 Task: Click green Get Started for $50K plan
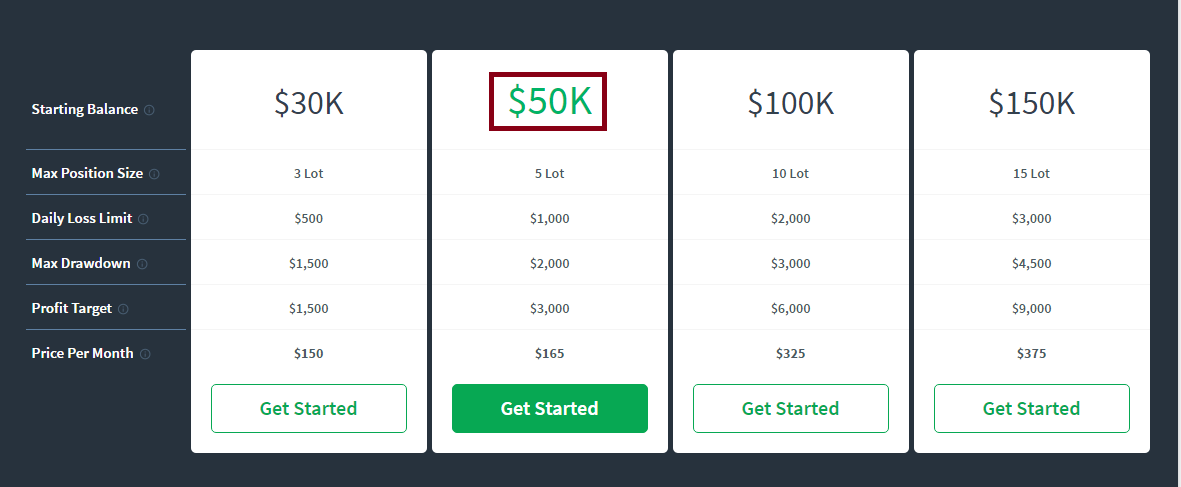click(x=550, y=409)
